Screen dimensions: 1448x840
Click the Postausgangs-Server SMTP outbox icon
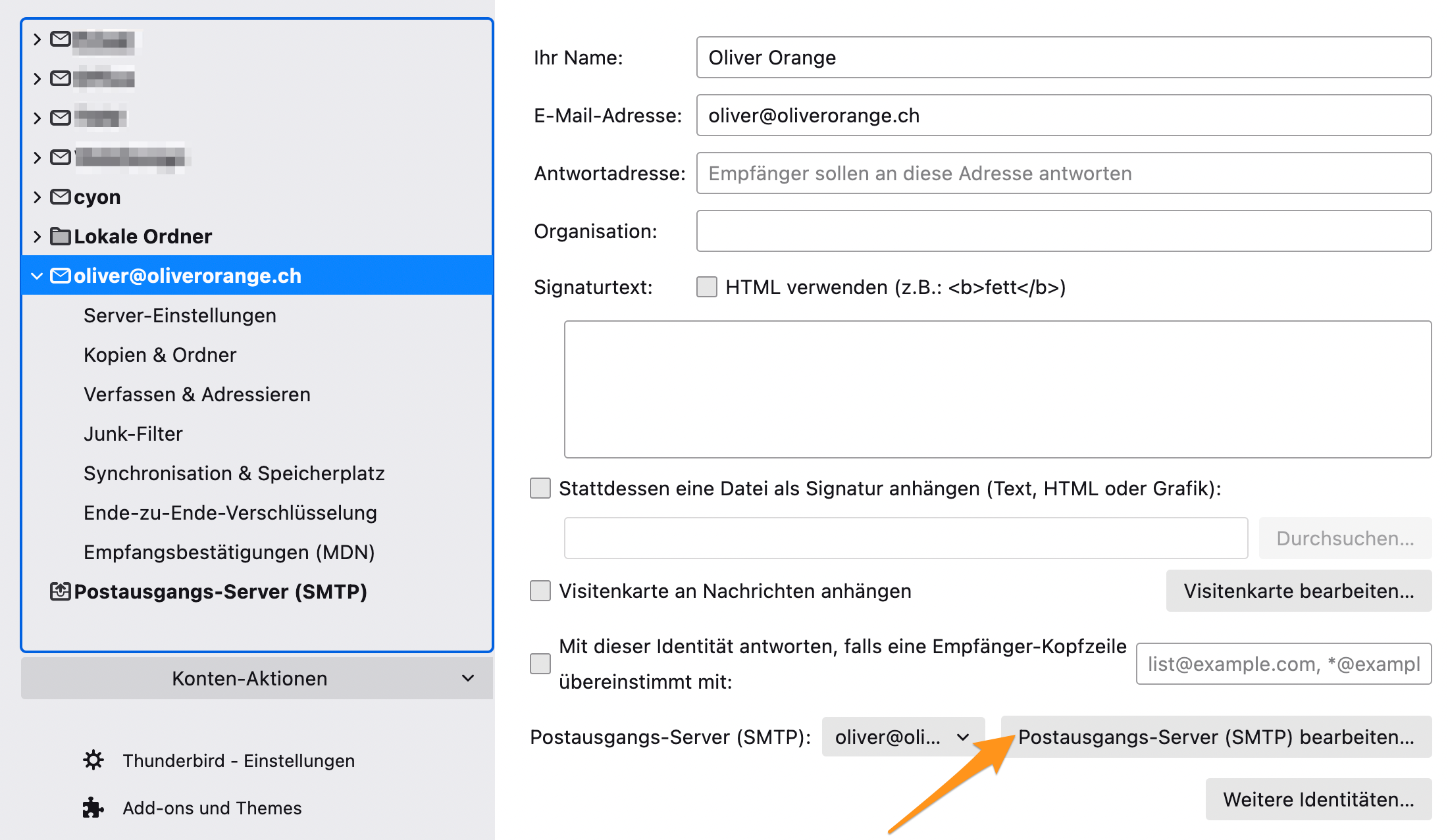coord(61,591)
